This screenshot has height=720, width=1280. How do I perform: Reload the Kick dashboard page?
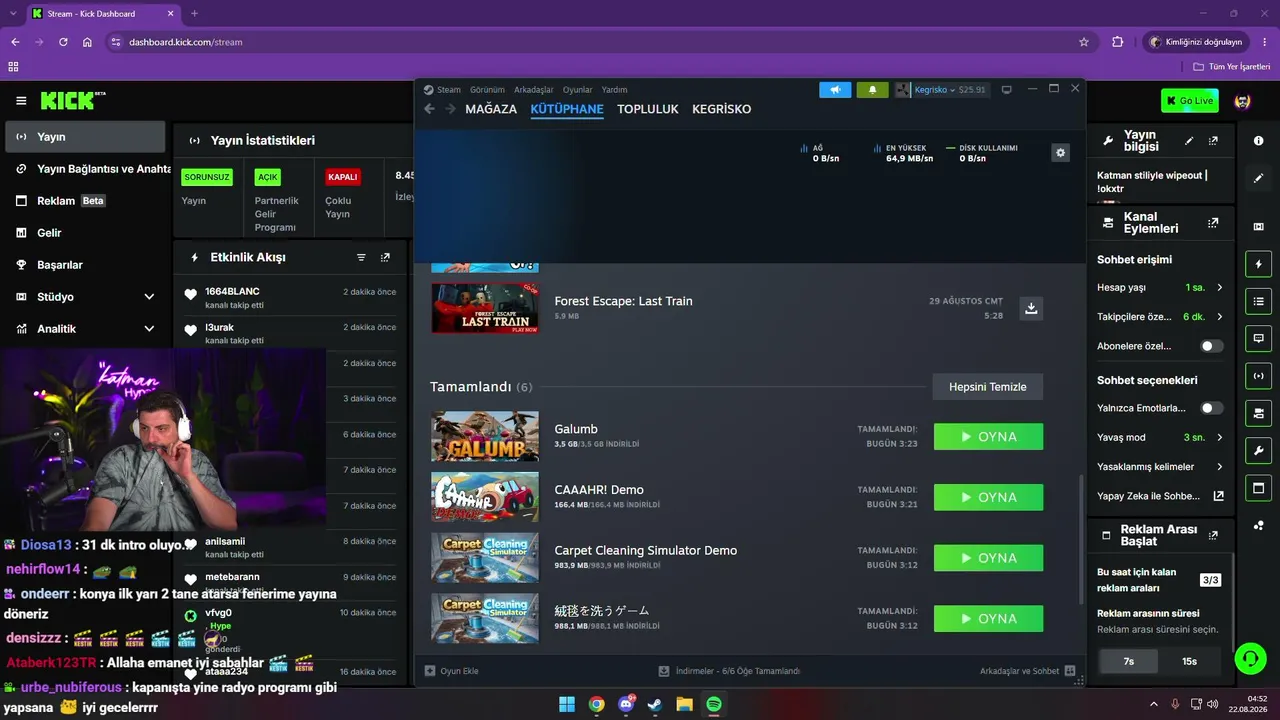coord(63,42)
